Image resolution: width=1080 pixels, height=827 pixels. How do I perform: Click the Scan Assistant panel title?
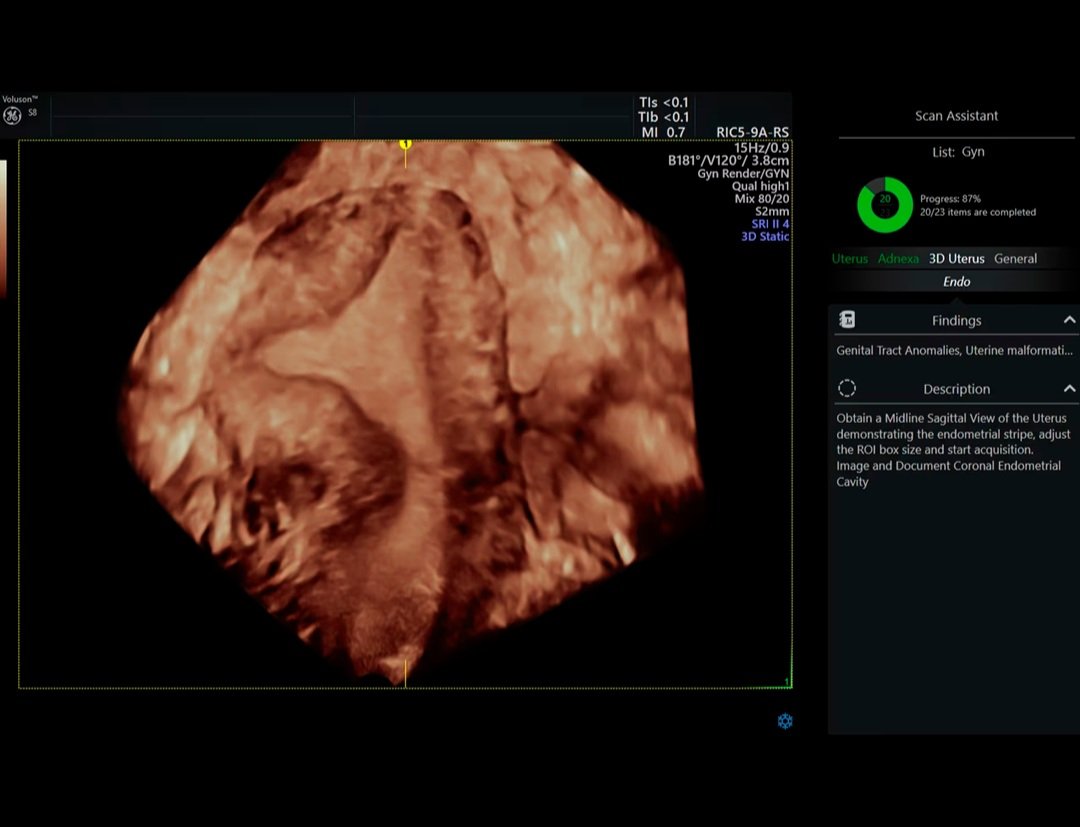pyautogui.click(x=956, y=116)
